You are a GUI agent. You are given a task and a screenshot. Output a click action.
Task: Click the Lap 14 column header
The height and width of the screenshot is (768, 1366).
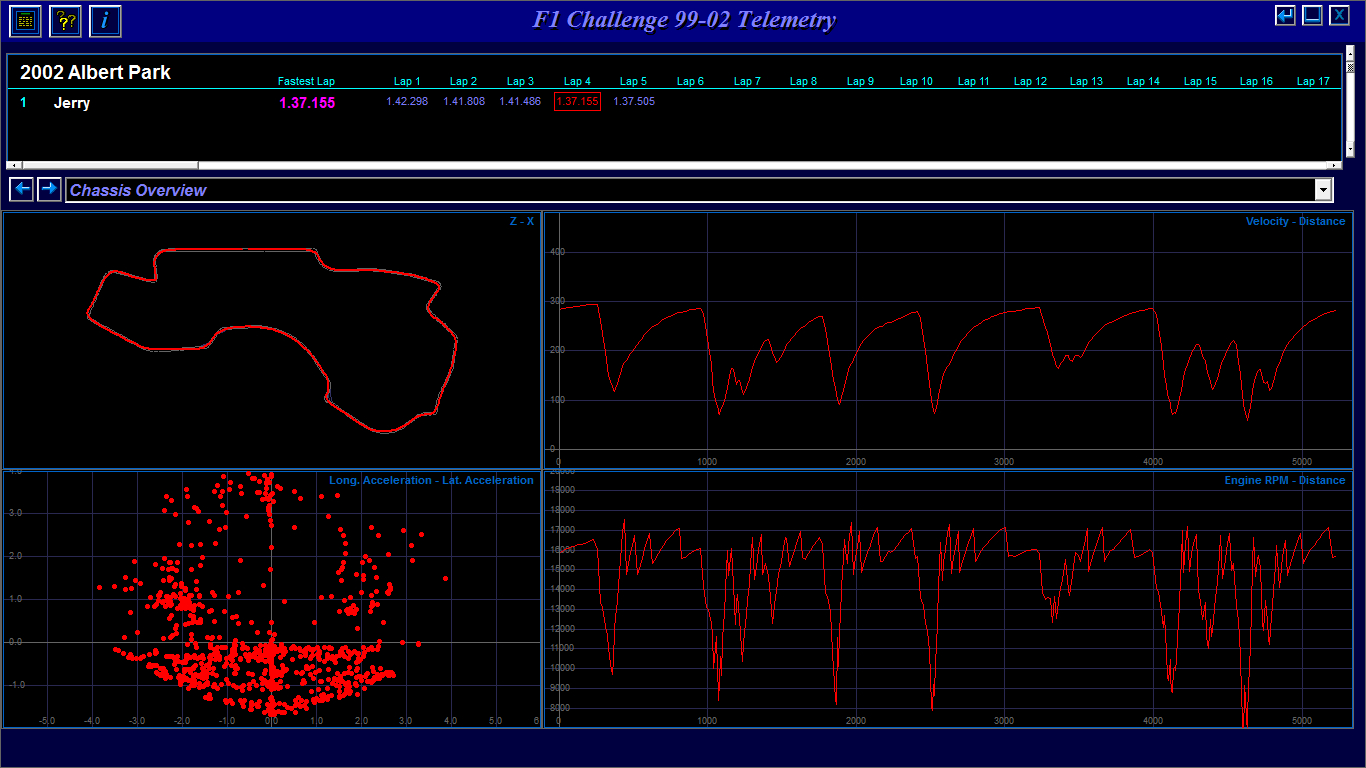click(x=1143, y=82)
